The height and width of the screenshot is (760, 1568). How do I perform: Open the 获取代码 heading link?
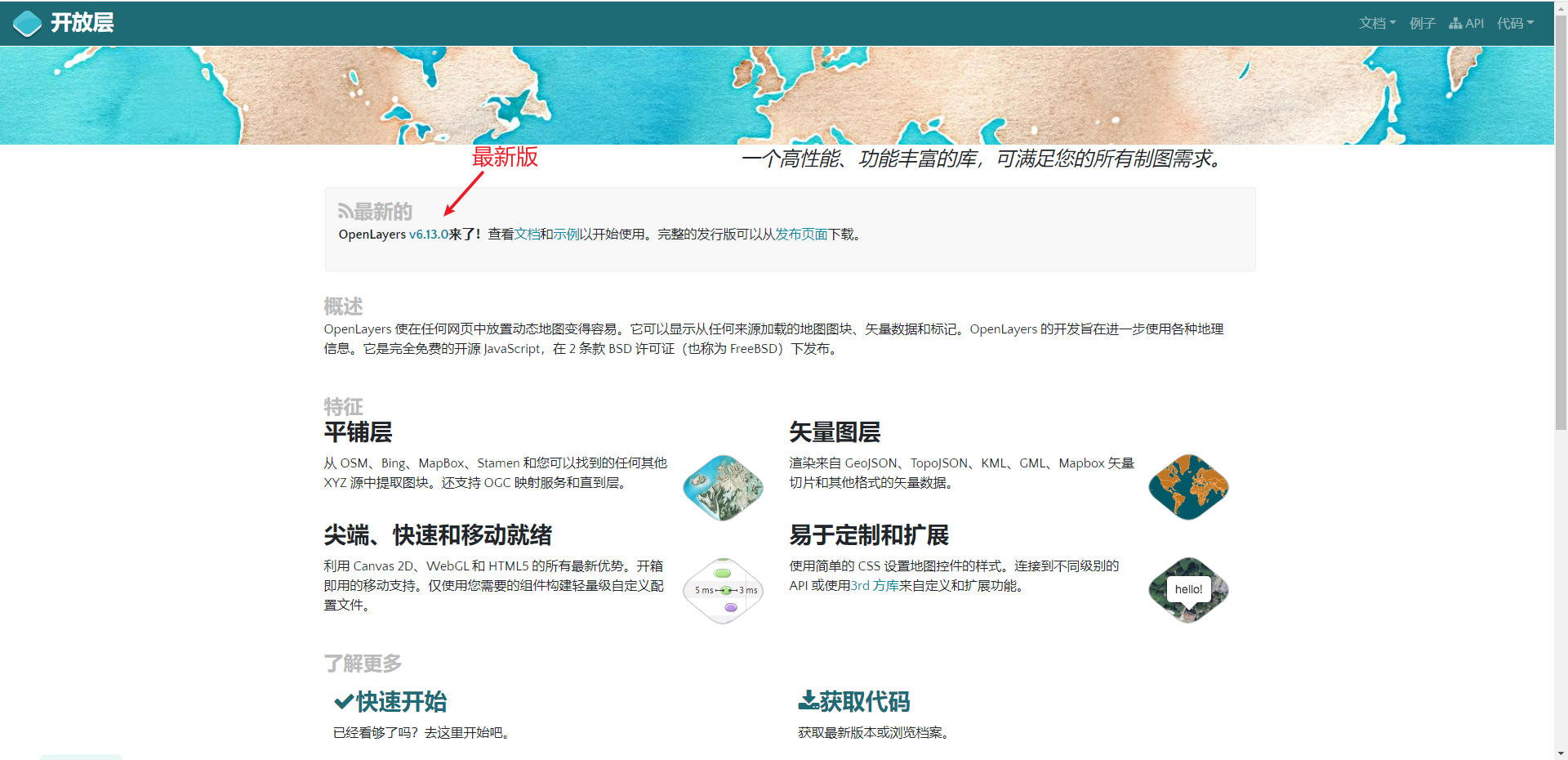(865, 702)
